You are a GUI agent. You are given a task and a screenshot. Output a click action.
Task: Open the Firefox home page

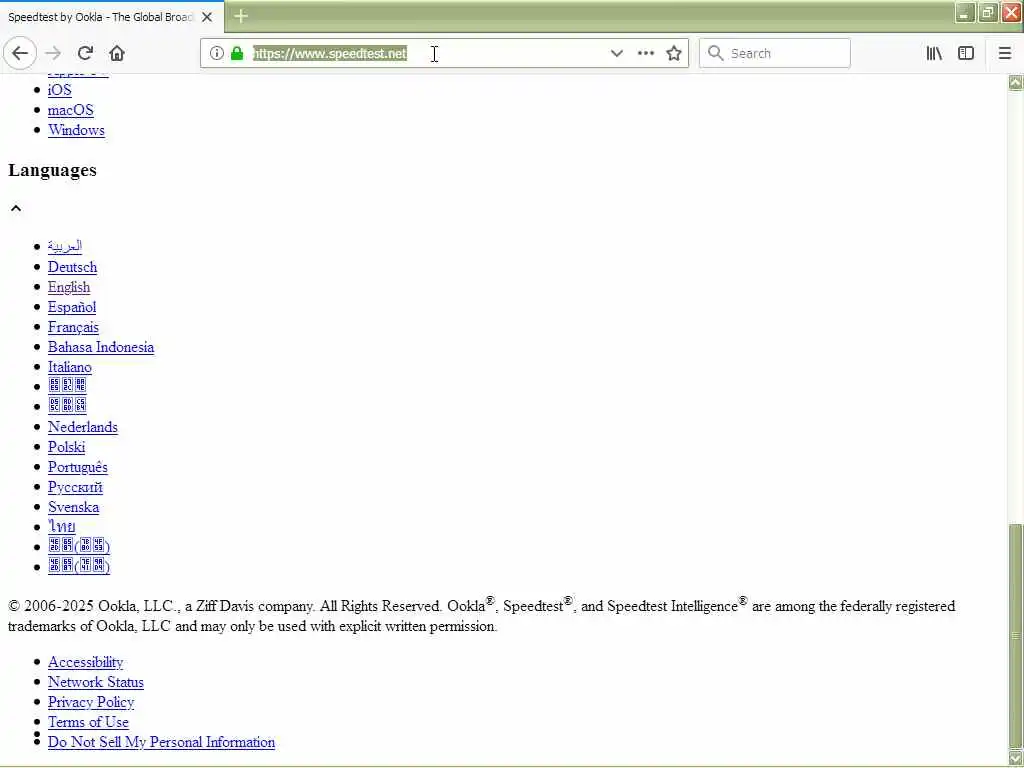click(117, 53)
